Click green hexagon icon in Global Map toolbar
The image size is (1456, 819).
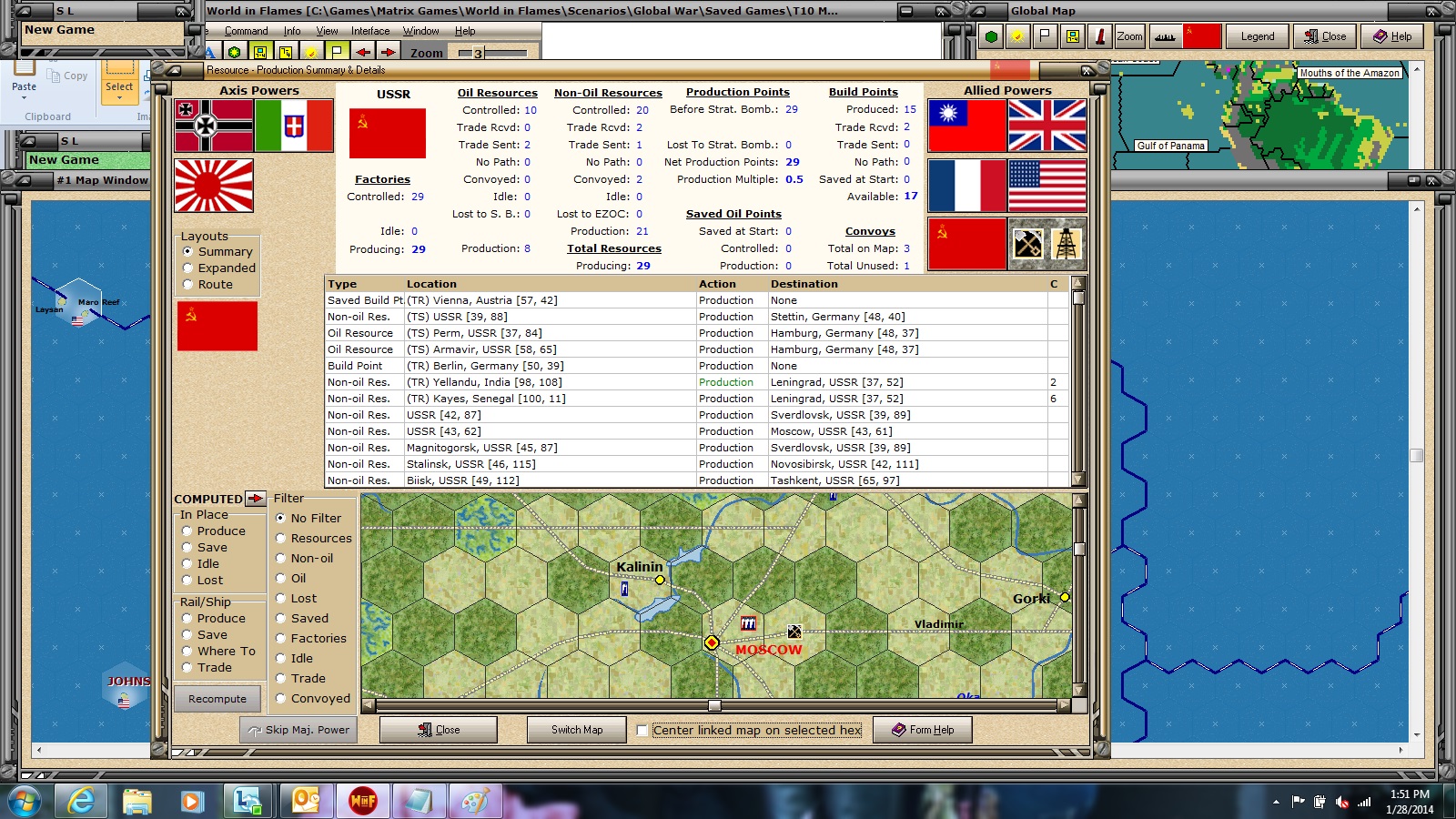point(992,36)
